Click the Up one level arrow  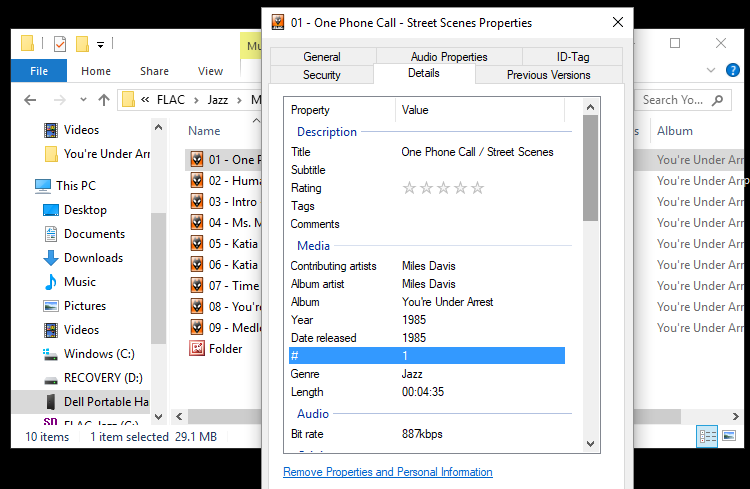(x=104, y=100)
